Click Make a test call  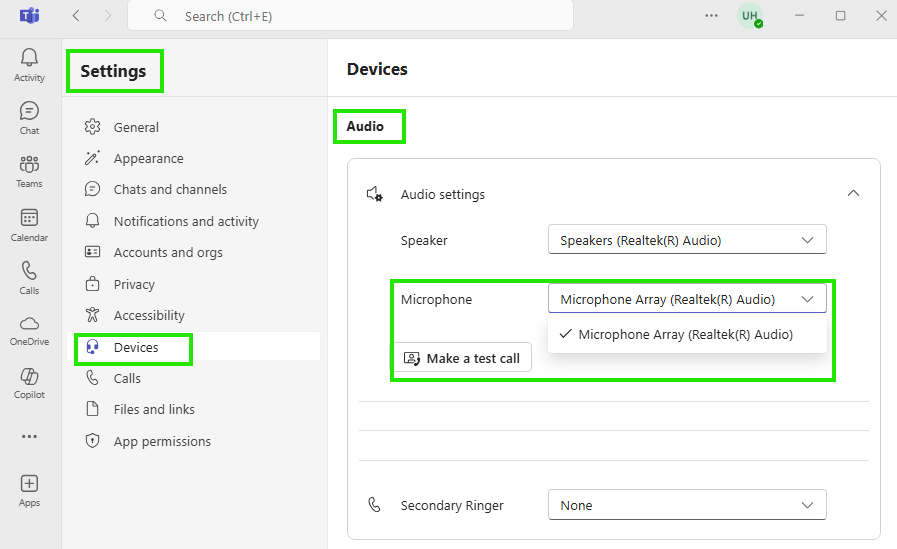[x=462, y=358]
